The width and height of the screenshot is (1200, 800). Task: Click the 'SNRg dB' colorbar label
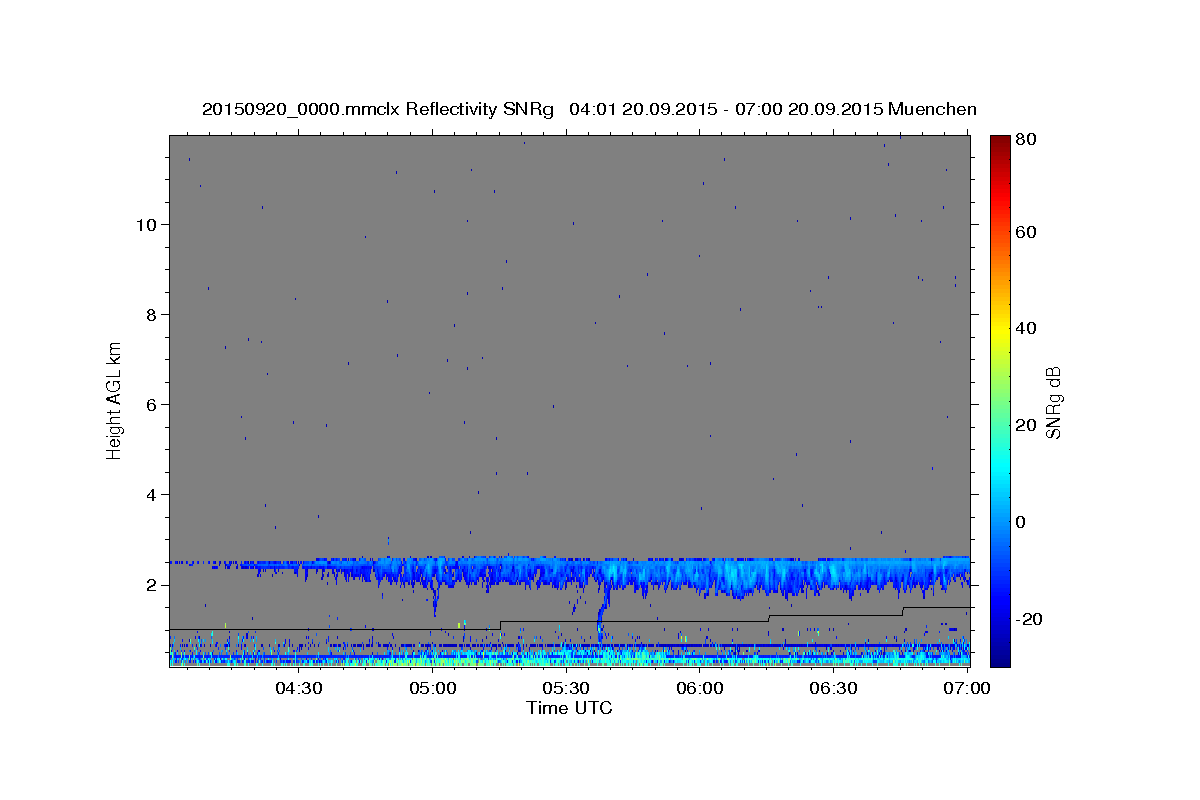click(x=1052, y=402)
